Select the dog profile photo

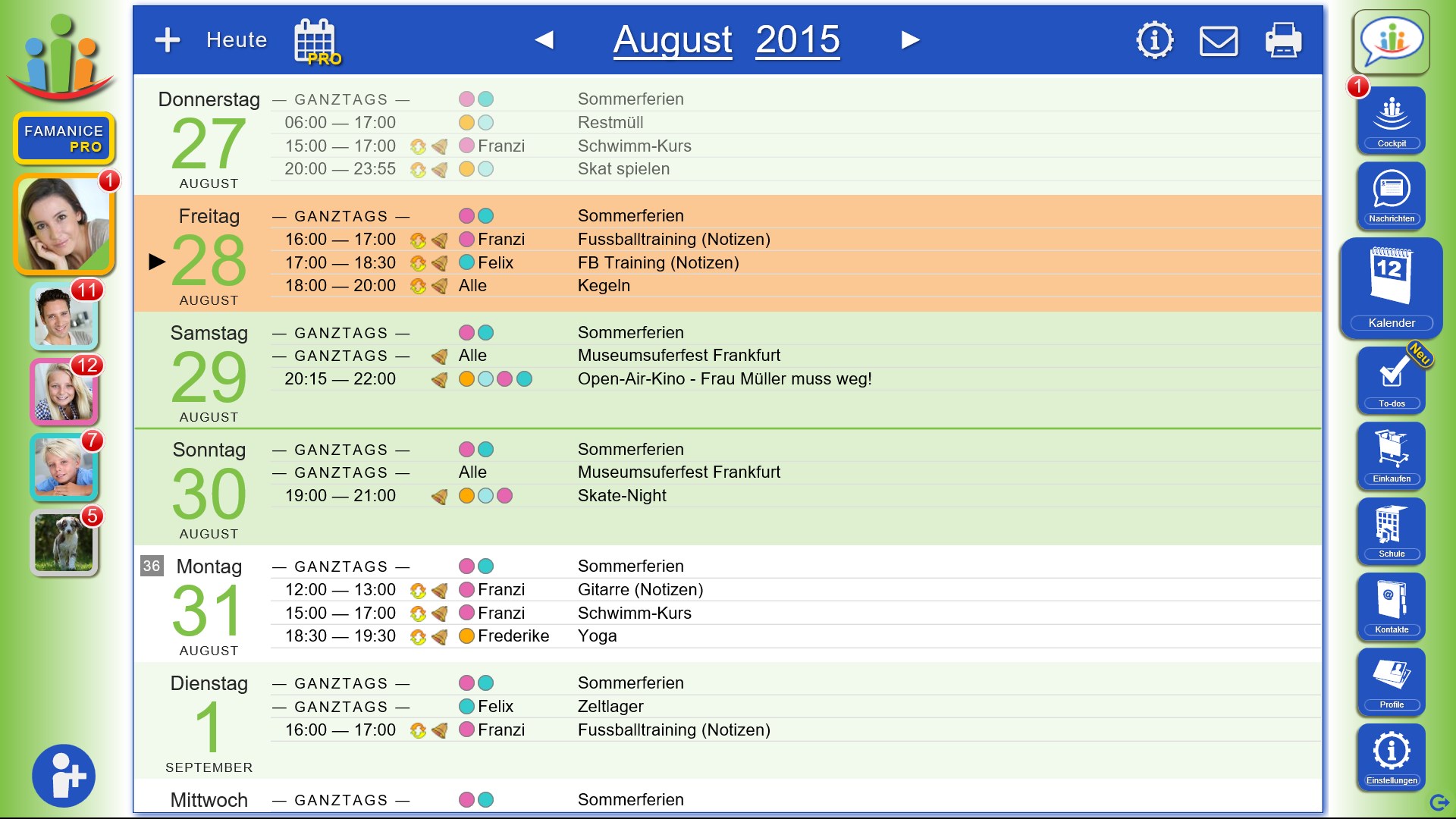pyautogui.click(x=64, y=542)
